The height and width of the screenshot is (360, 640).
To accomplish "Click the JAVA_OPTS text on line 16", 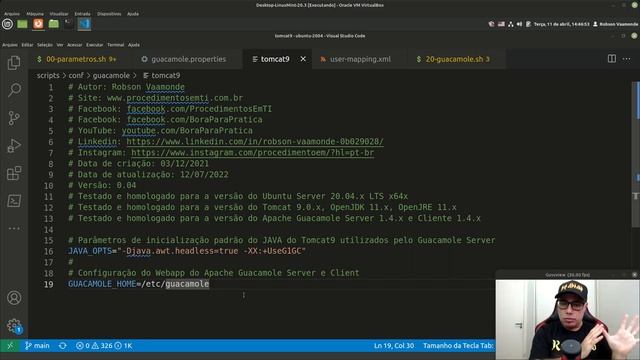I will [x=89, y=251].
